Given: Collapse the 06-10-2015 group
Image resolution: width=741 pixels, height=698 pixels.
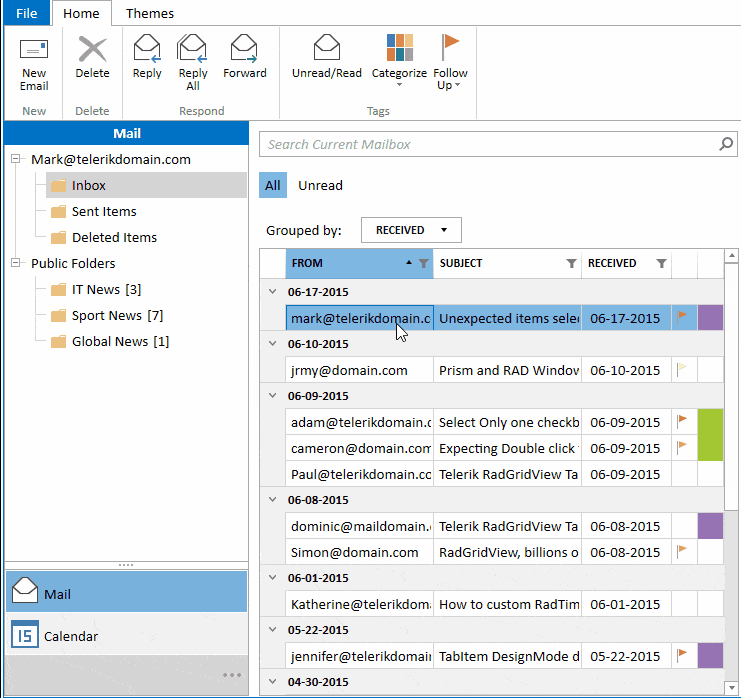Looking at the screenshot, I should [273, 344].
